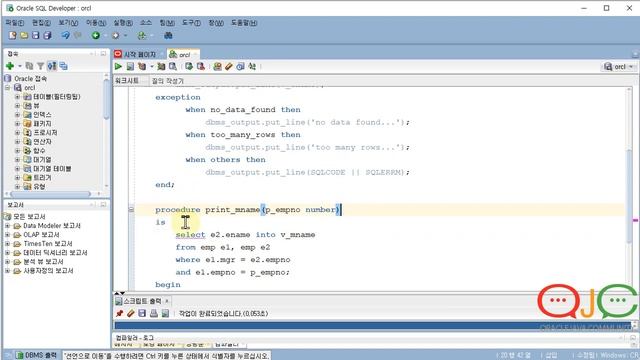
Task: Click the 컴파일러 - 로그 panel title
Action: pyautogui.click(x=135, y=338)
